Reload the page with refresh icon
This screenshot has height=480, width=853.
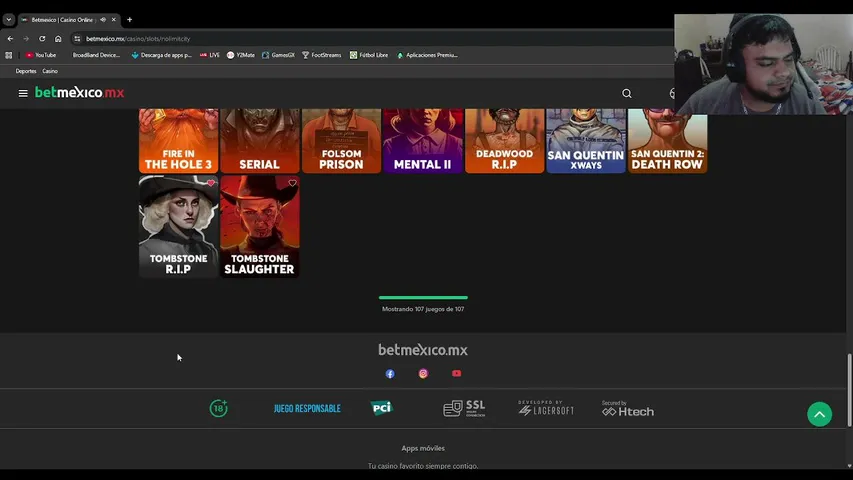(x=42, y=39)
